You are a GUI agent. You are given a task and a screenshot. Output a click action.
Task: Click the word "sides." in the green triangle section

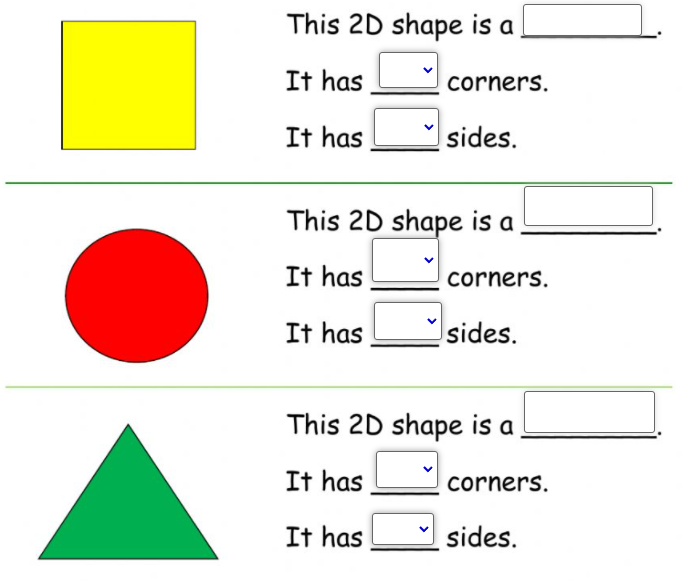pos(482,538)
